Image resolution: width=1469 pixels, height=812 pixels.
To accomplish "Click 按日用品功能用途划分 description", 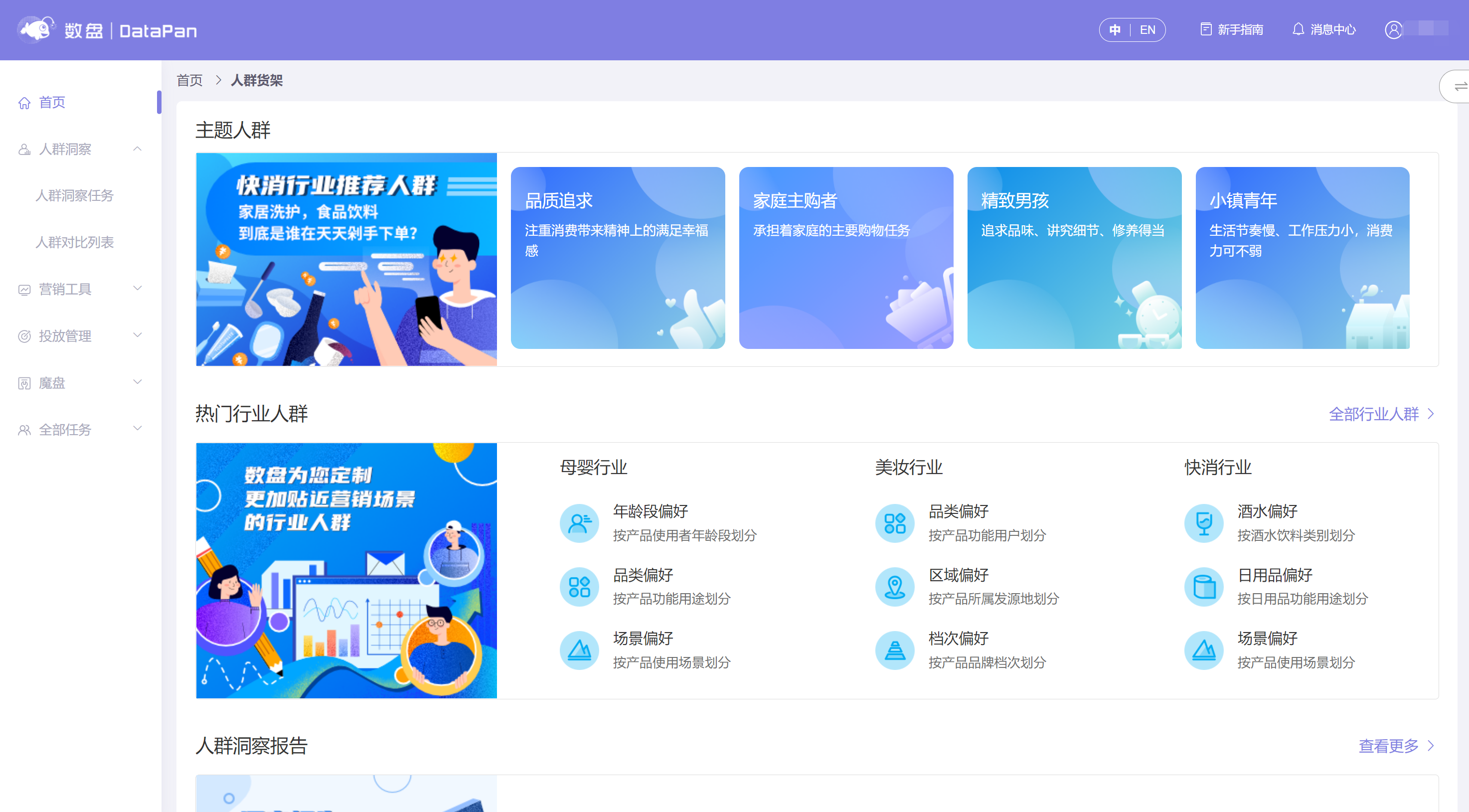I will (x=1303, y=599).
